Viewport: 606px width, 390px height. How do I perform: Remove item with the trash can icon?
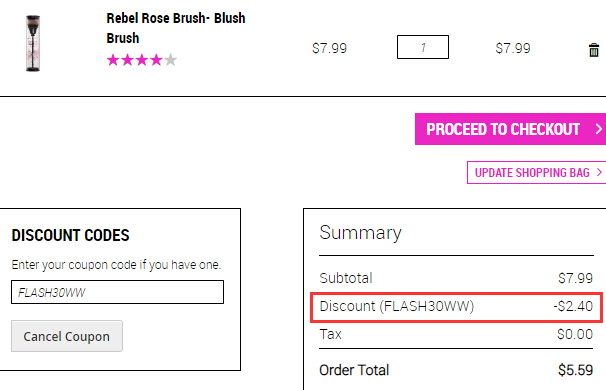tap(594, 50)
